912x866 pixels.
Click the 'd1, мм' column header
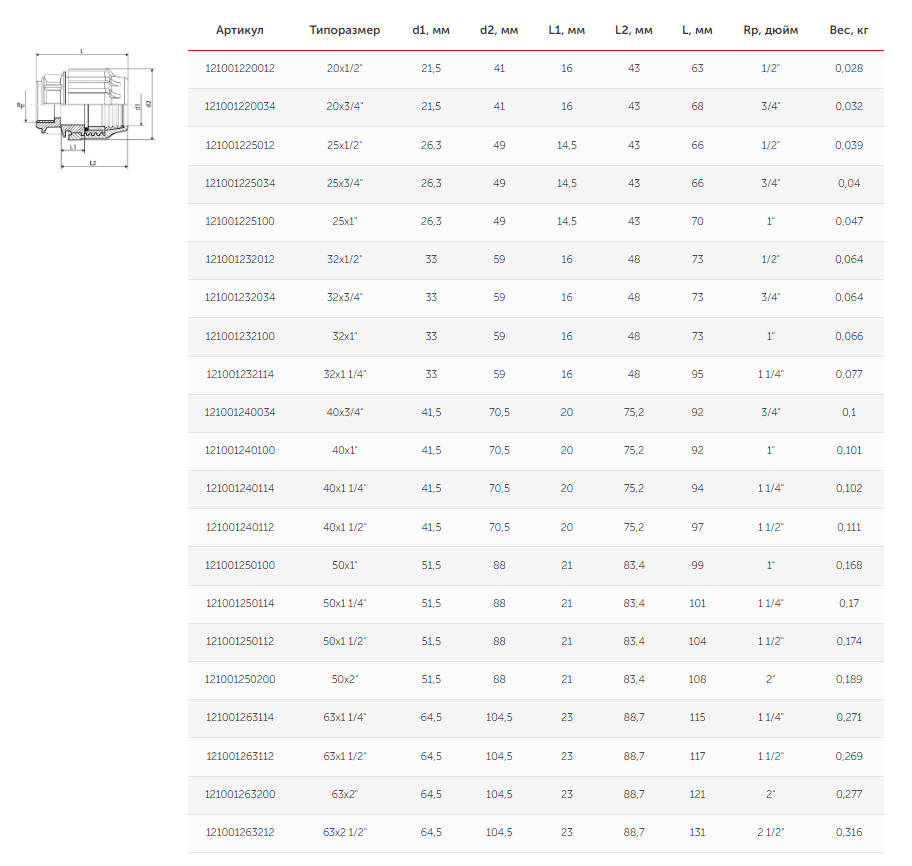pyautogui.click(x=431, y=30)
